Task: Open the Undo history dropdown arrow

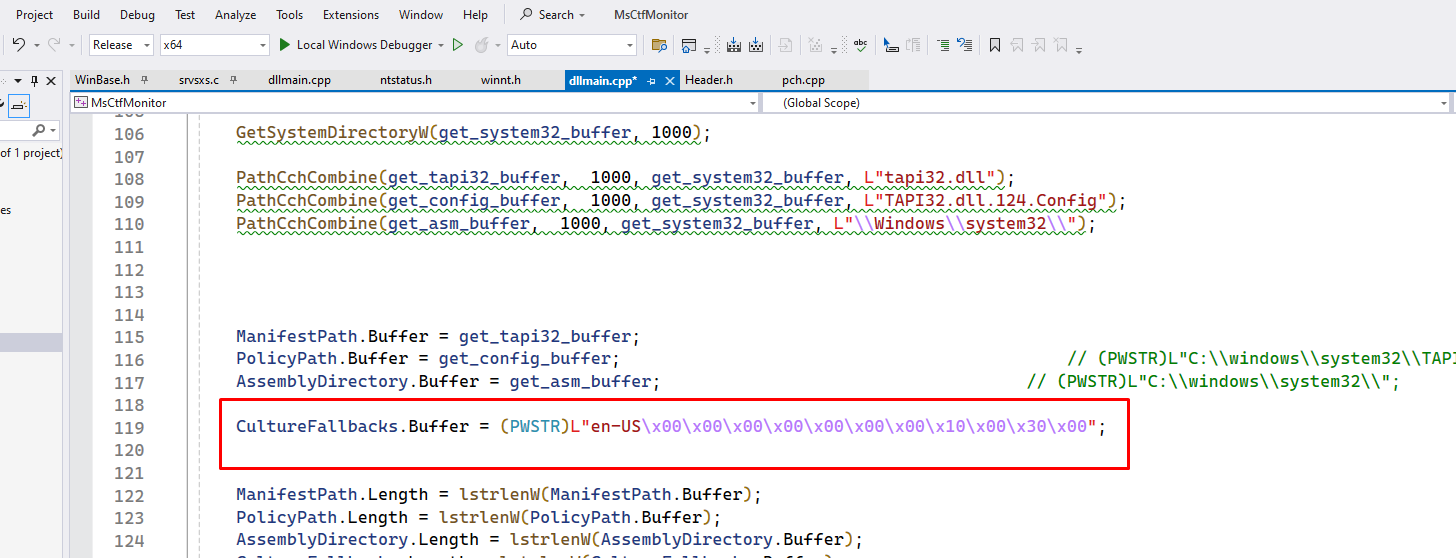Action: (x=37, y=46)
